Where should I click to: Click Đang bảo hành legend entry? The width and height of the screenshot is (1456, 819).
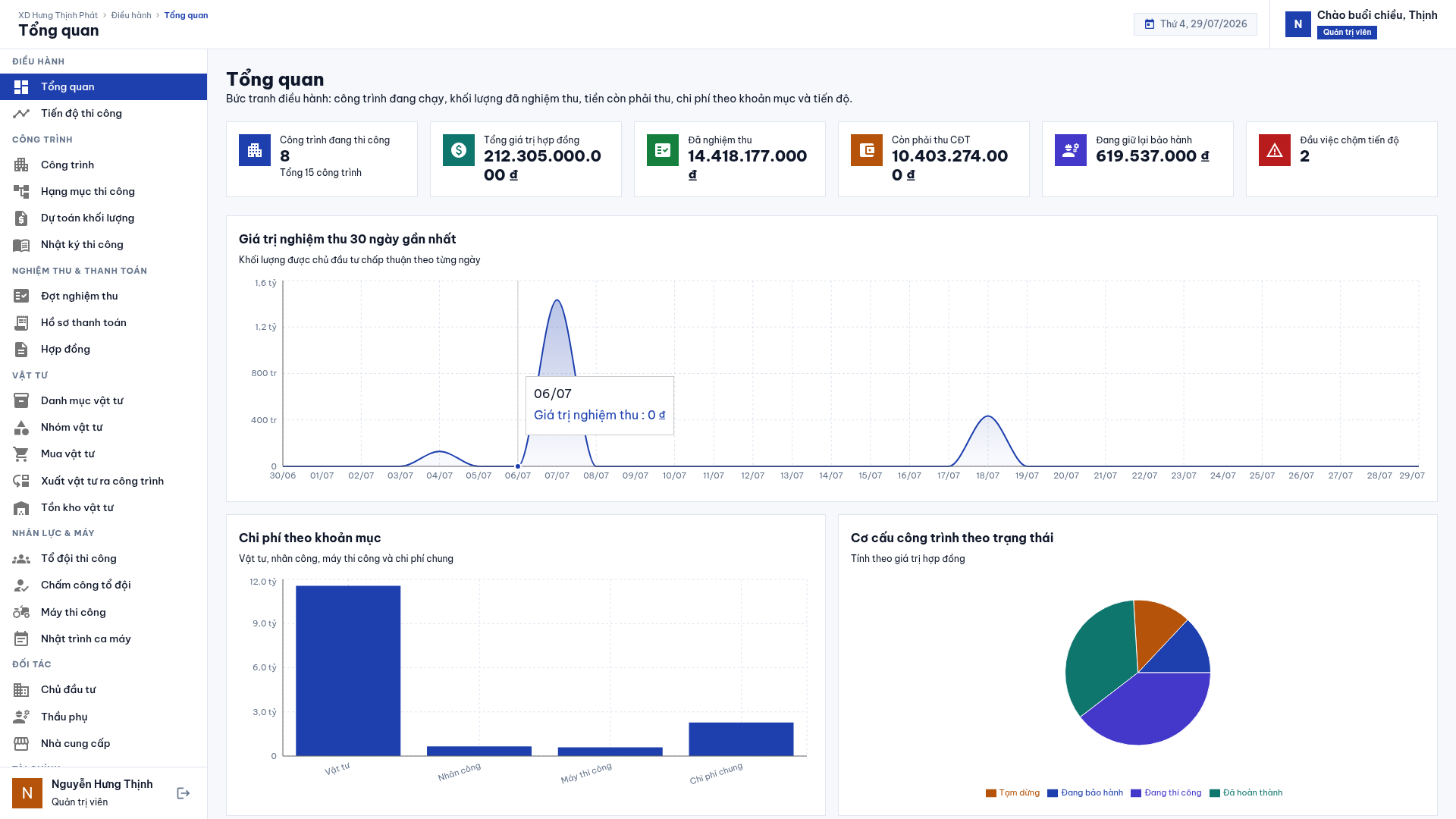point(1085,793)
